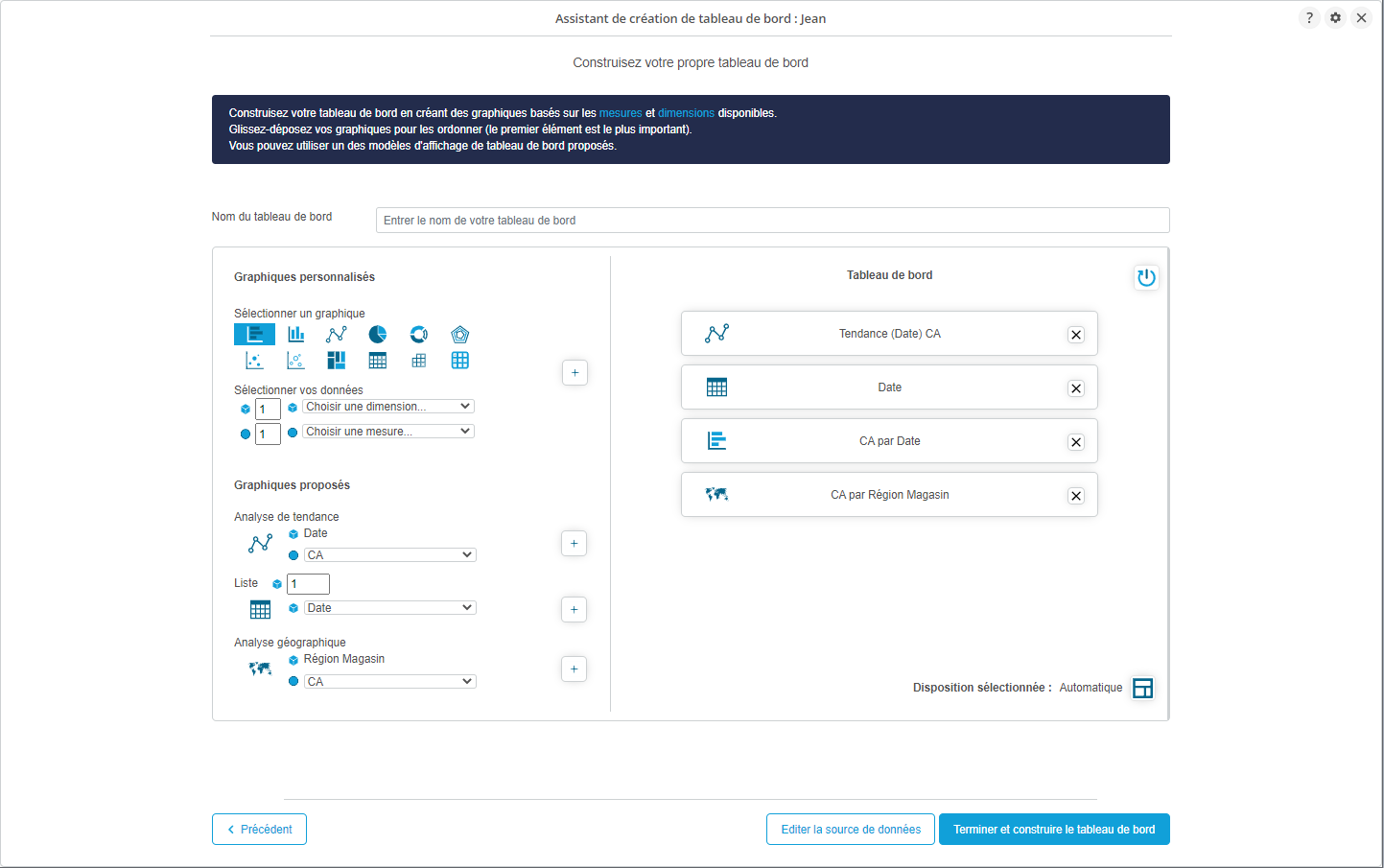Remove 'CA par Région Magasin' from the dashboard
The height and width of the screenshot is (868, 1384).
pos(1076,496)
